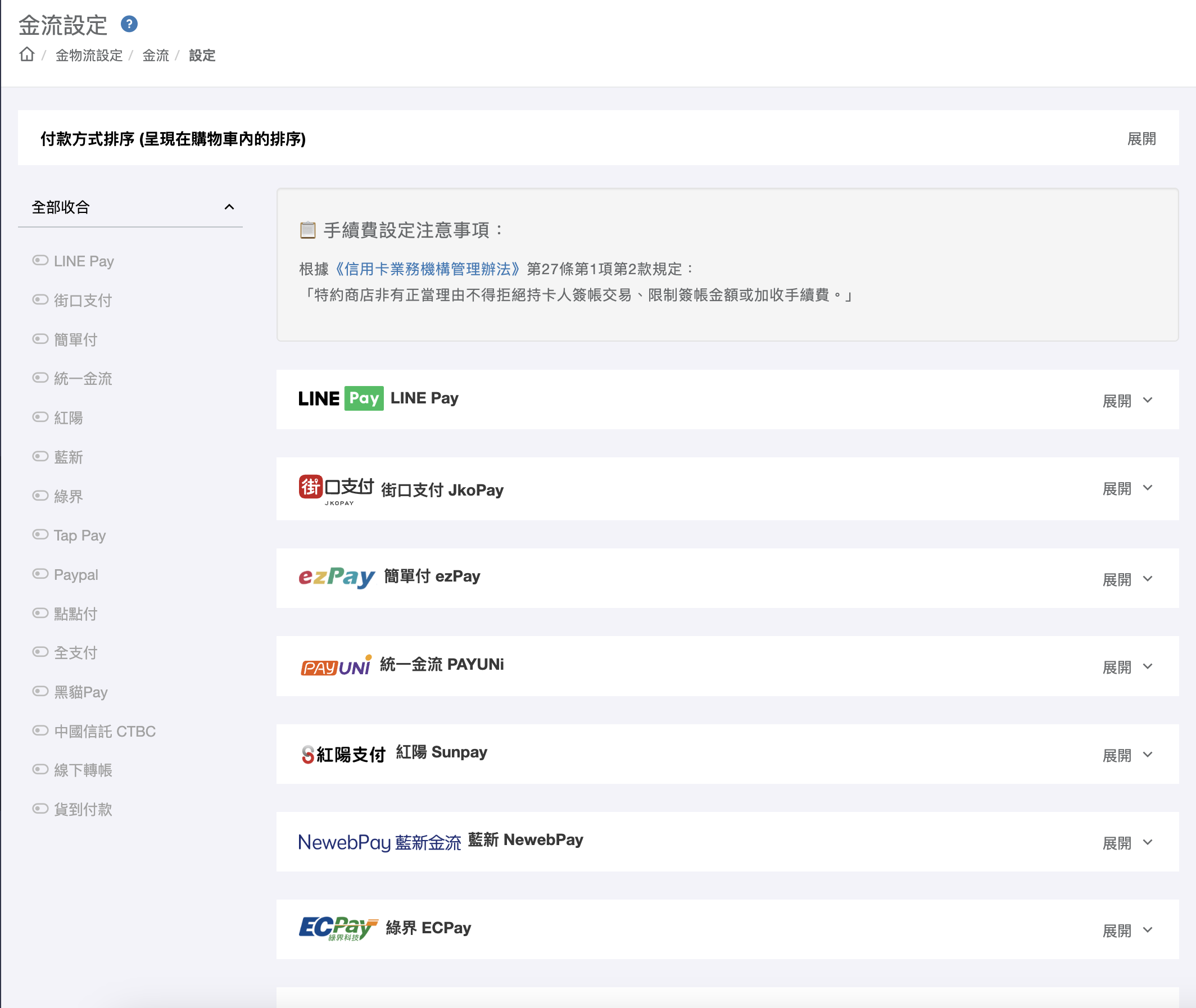Click the ezPay logo
Viewport: 1196px width, 1008px height.
coord(337,576)
